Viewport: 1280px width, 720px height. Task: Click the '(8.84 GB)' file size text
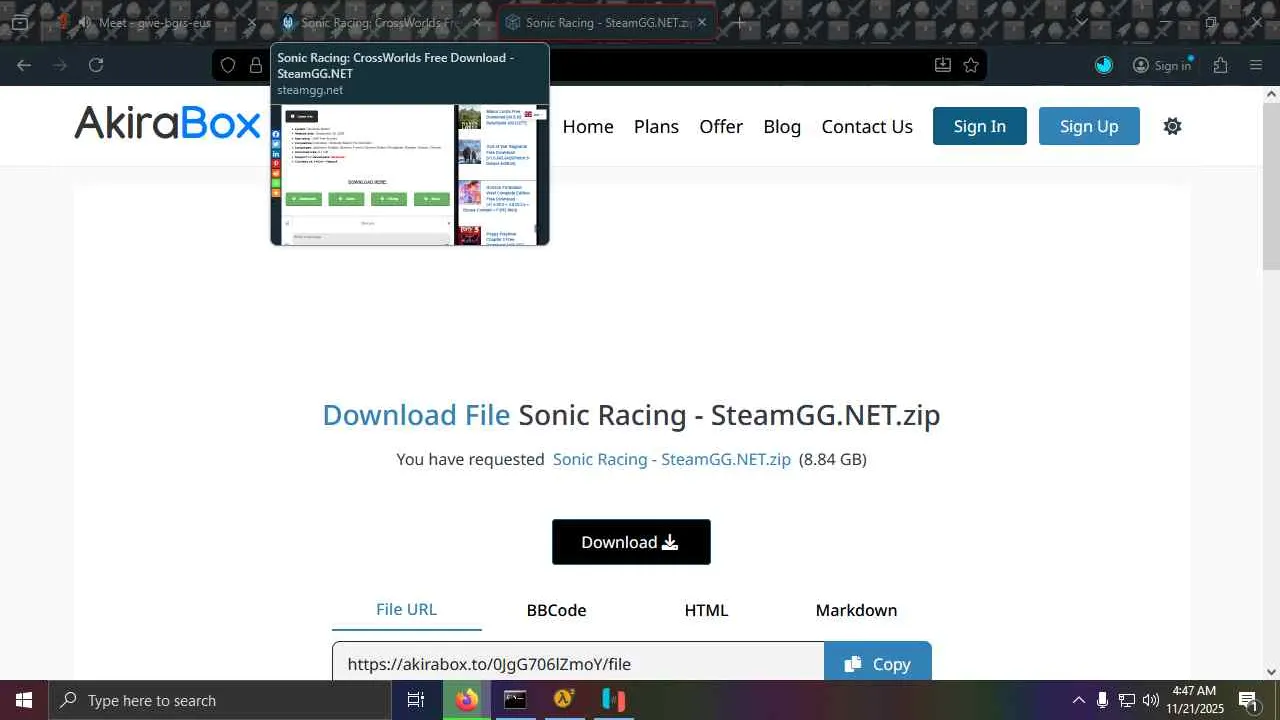pos(833,459)
